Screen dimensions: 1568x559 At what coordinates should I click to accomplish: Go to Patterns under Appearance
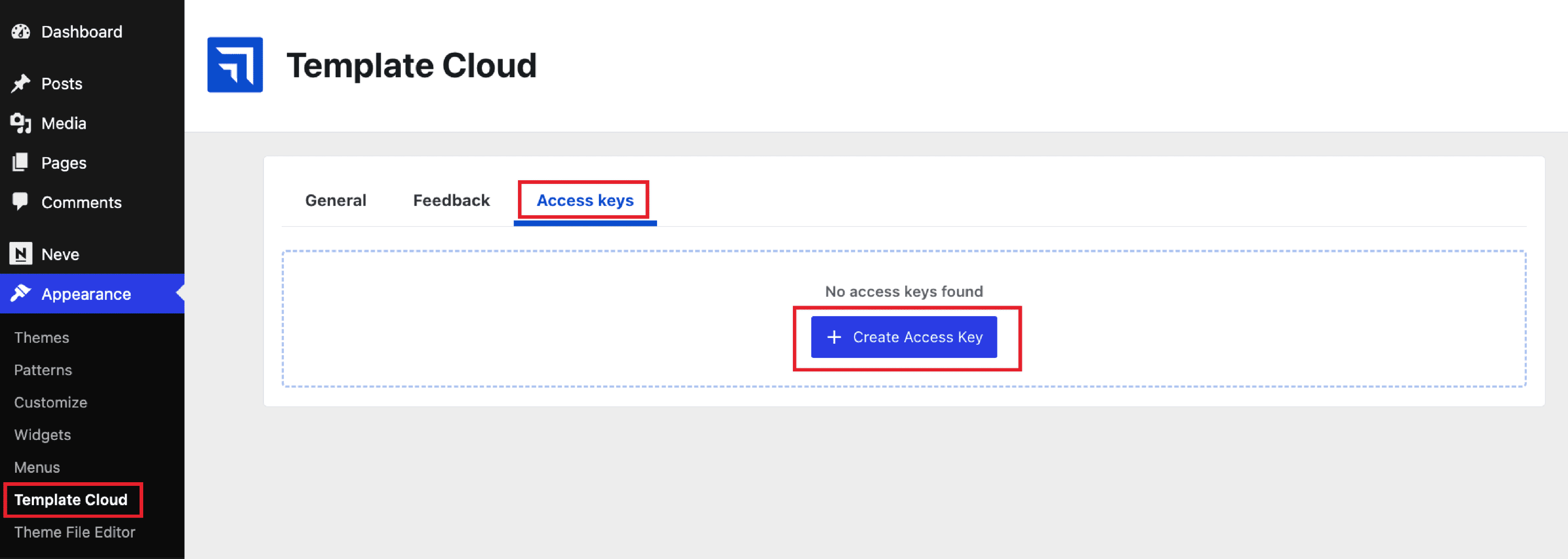coord(43,370)
